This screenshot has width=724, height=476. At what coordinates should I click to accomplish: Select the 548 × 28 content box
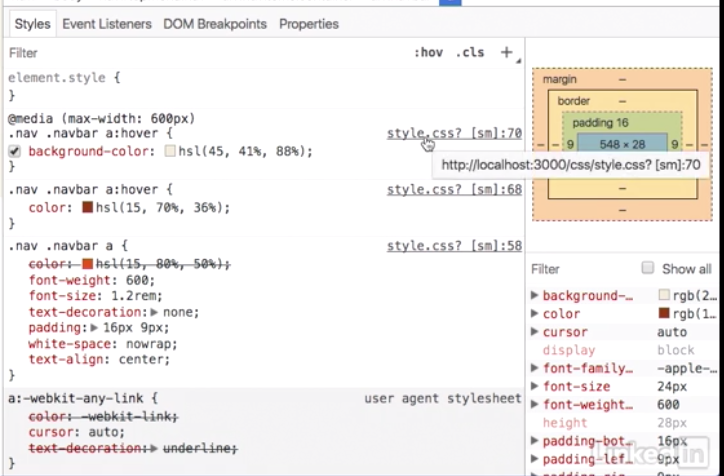(622, 145)
